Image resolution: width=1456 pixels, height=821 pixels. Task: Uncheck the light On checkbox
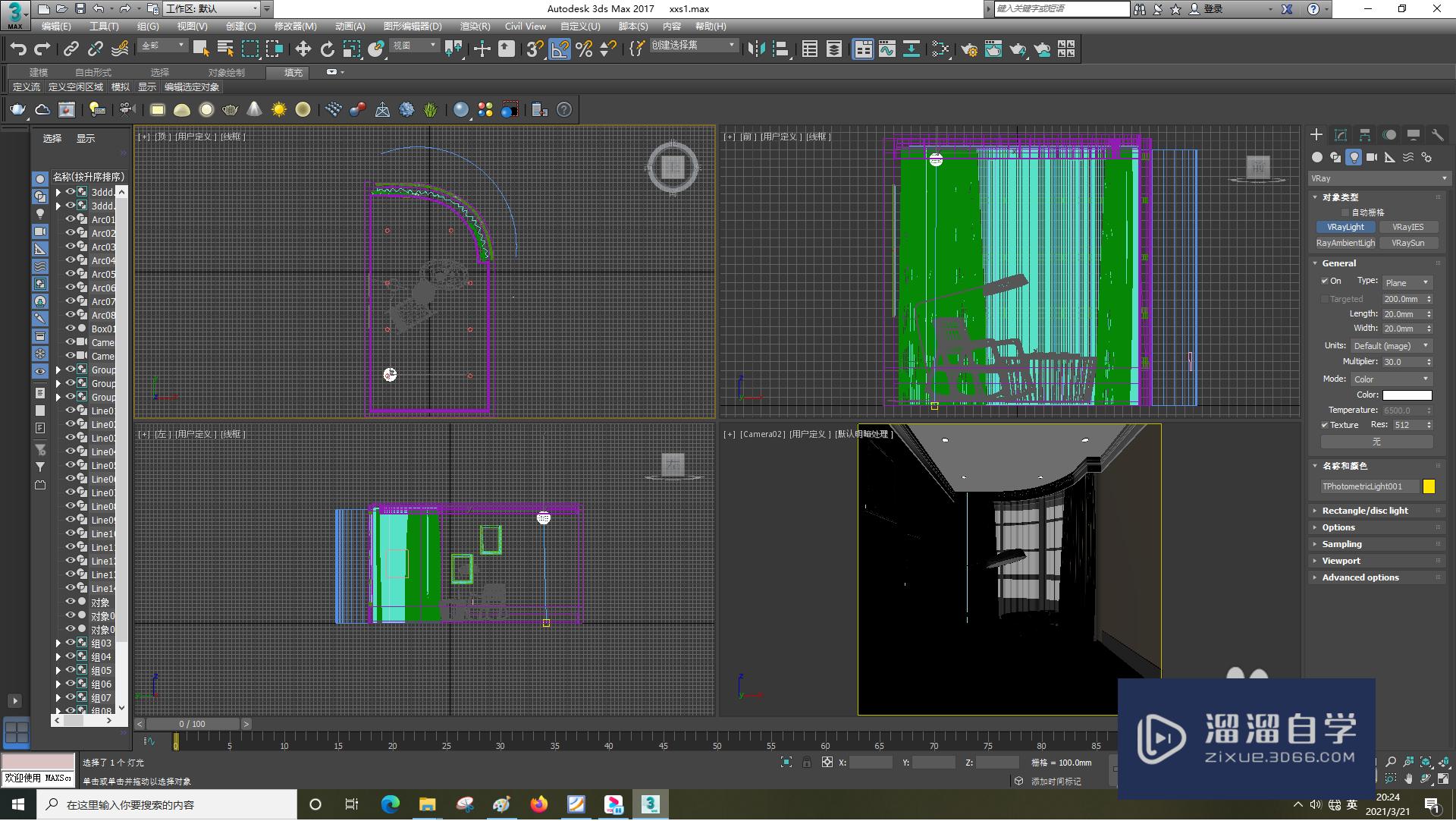1325,281
